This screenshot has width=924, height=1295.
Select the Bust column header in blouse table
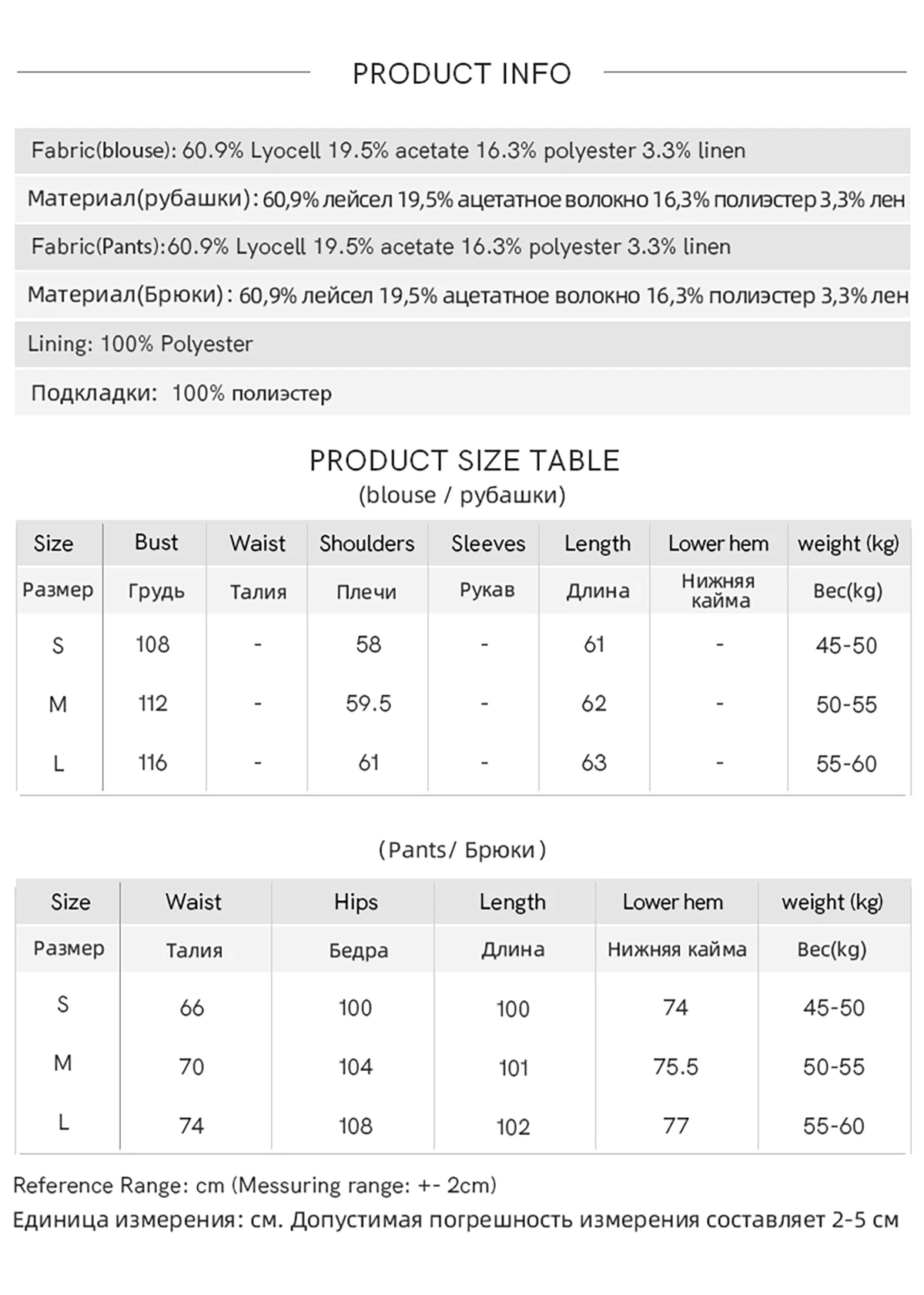coord(156,543)
